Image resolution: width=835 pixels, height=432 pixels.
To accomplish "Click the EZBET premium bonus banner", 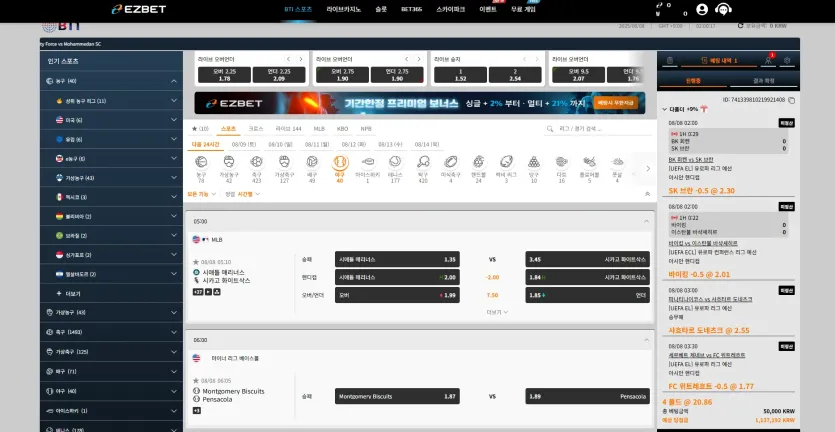I will (420, 103).
